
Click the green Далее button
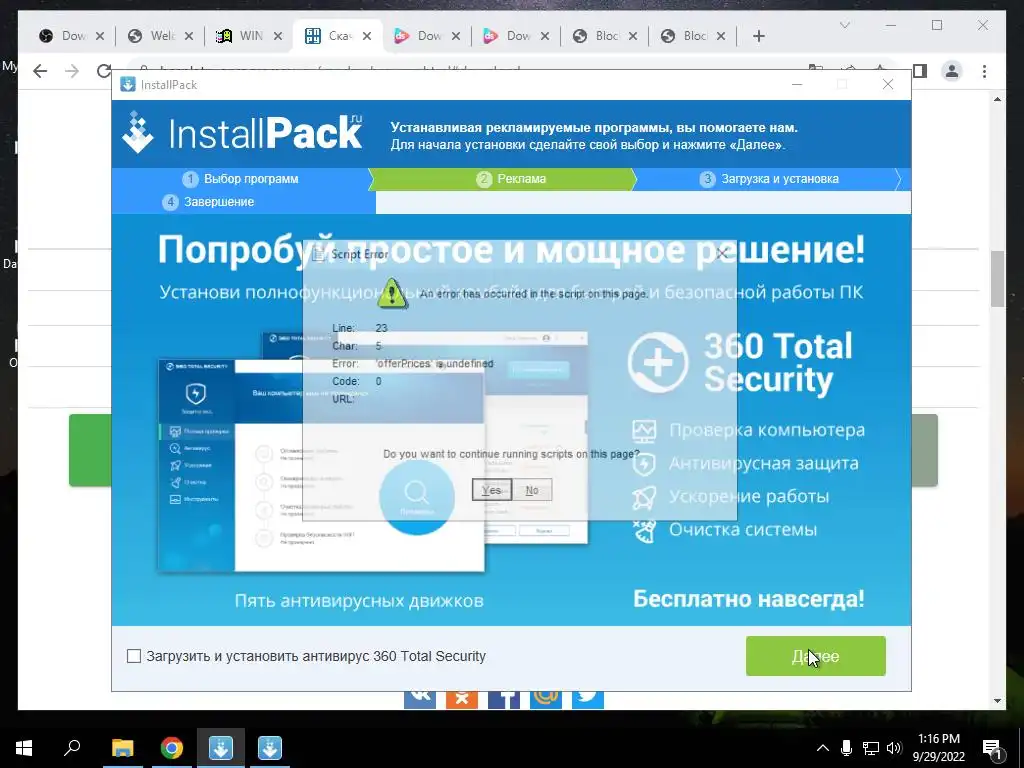[x=816, y=656]
